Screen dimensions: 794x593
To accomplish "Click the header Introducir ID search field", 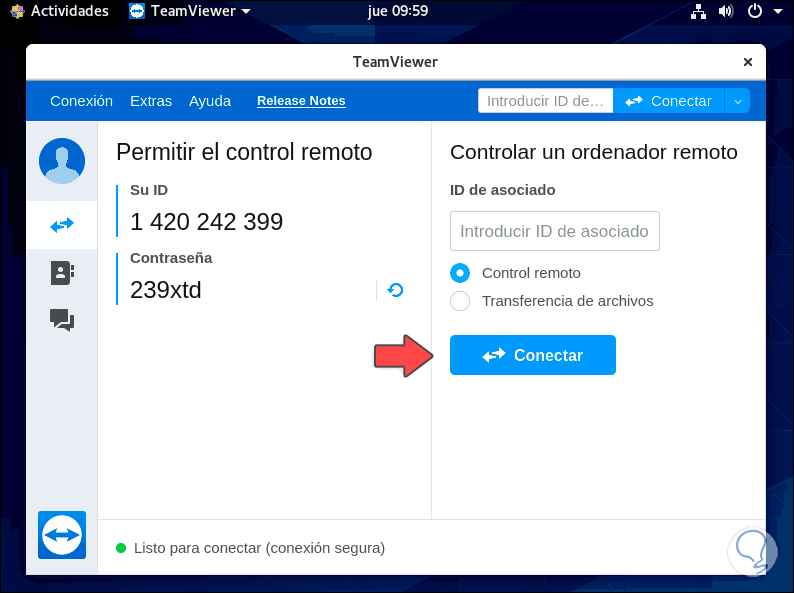I will point(545,101).
